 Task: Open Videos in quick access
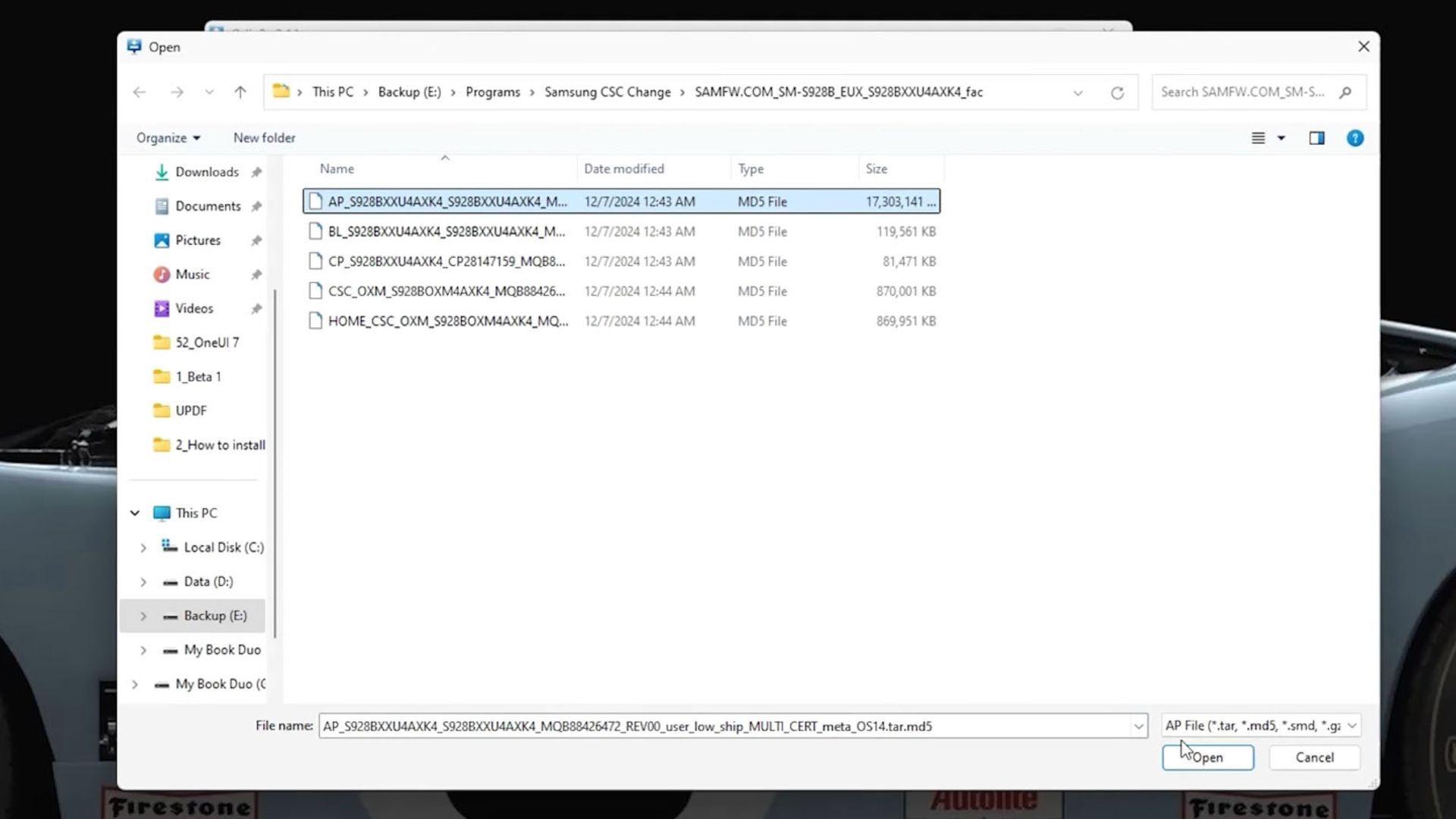coord(194,309)
